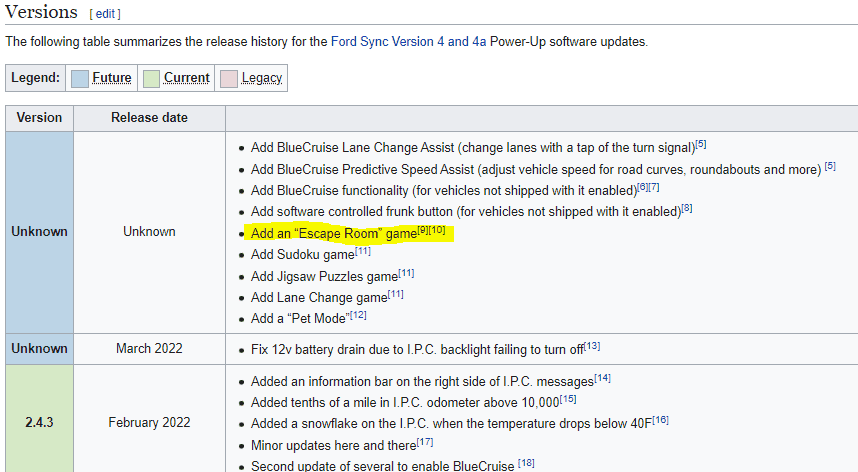This screenshot has height=472, width=858.
Task: Open citation 14 after information bar line
Action: click(602, 378)
